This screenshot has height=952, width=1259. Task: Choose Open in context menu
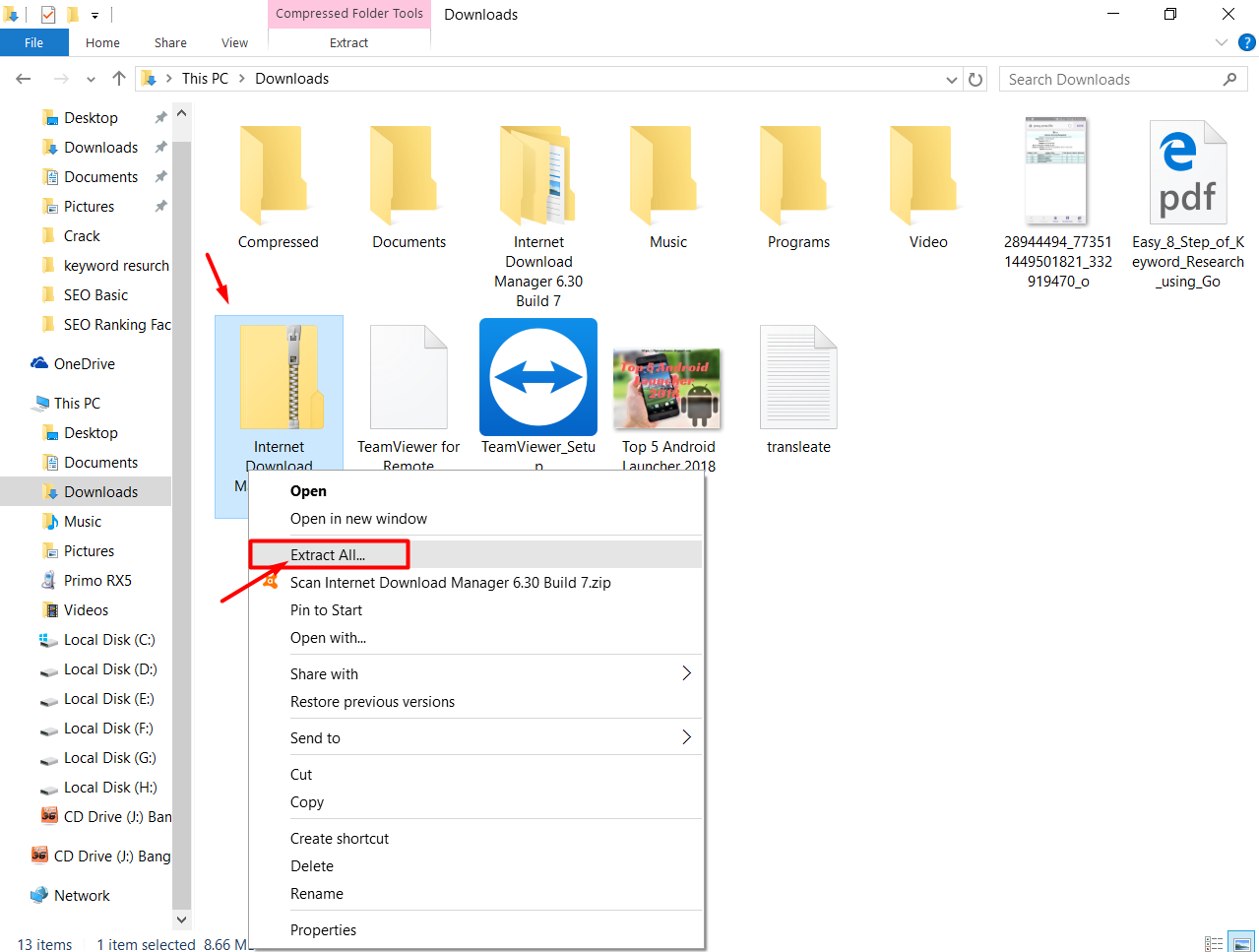476,491
